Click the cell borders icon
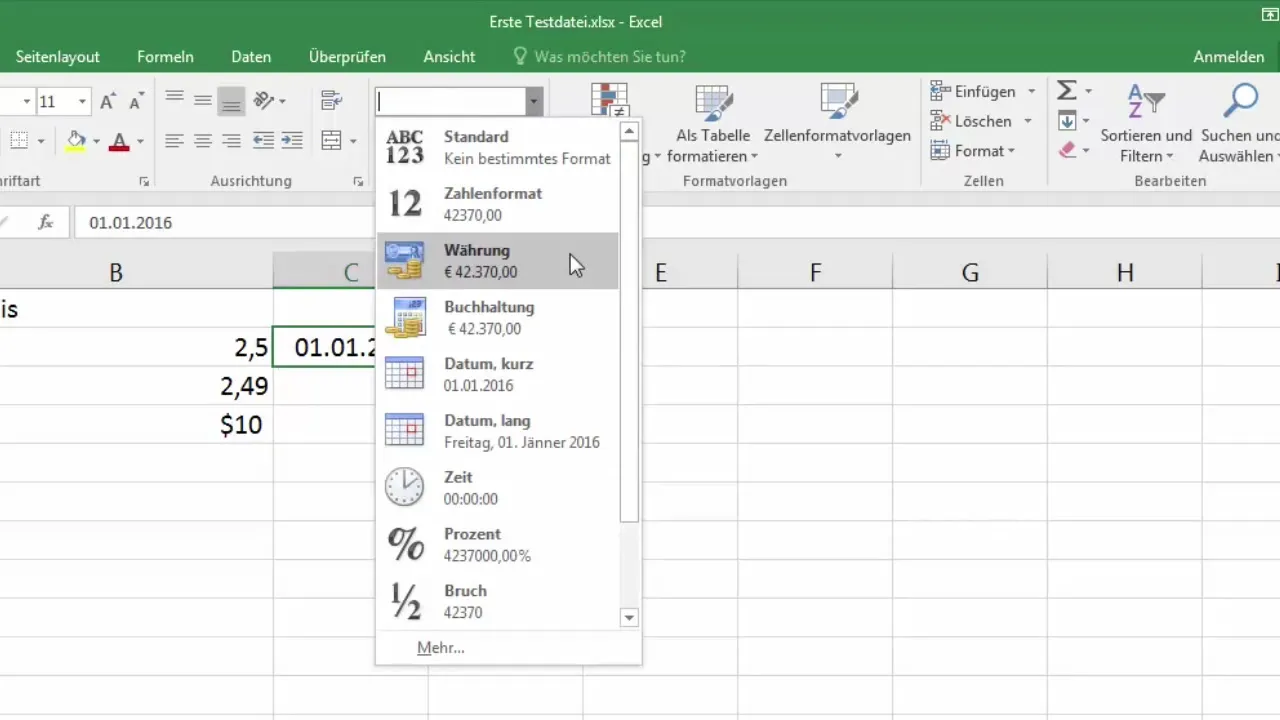The width and height of the screenshot is (1280, 720). [20, 141]
